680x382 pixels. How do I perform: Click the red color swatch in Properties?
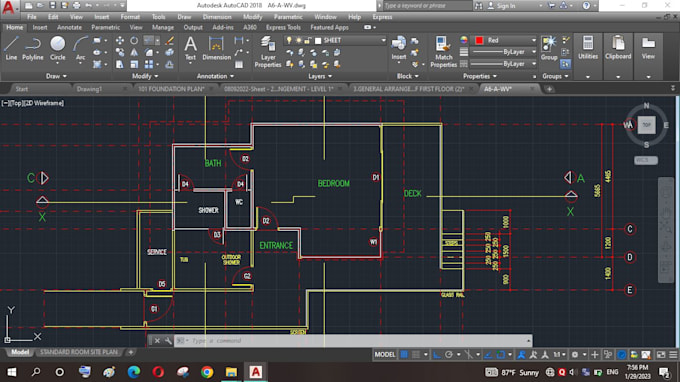479,40
